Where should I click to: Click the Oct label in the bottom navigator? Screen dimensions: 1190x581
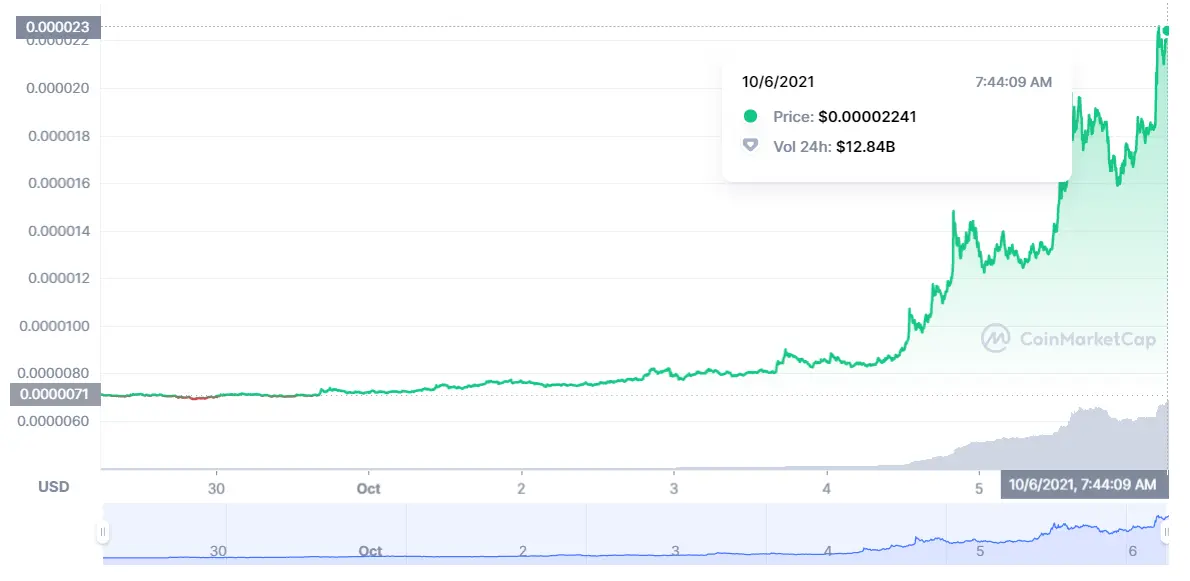pos(368,551)
